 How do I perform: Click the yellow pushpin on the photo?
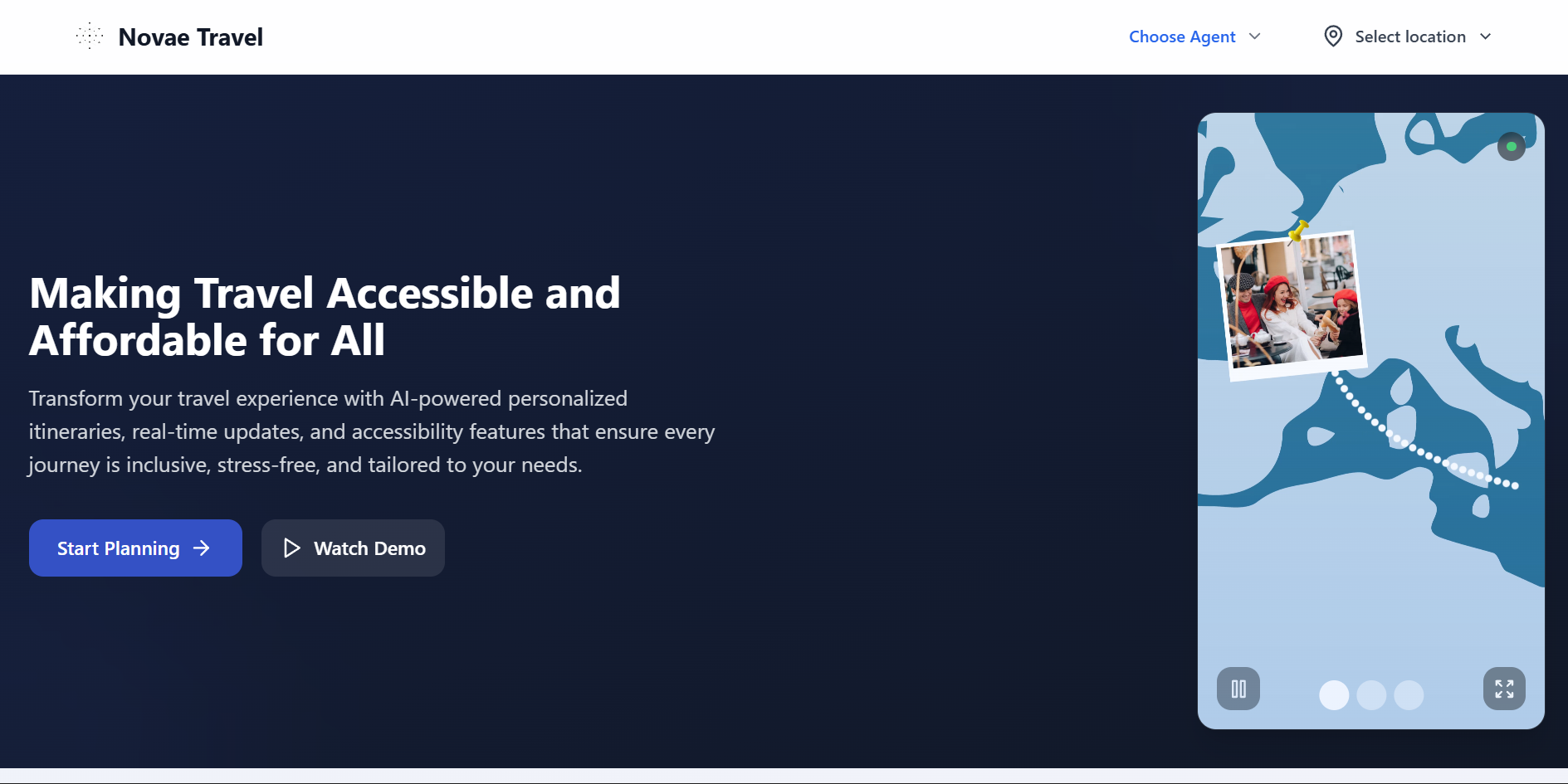(1299, 230)
